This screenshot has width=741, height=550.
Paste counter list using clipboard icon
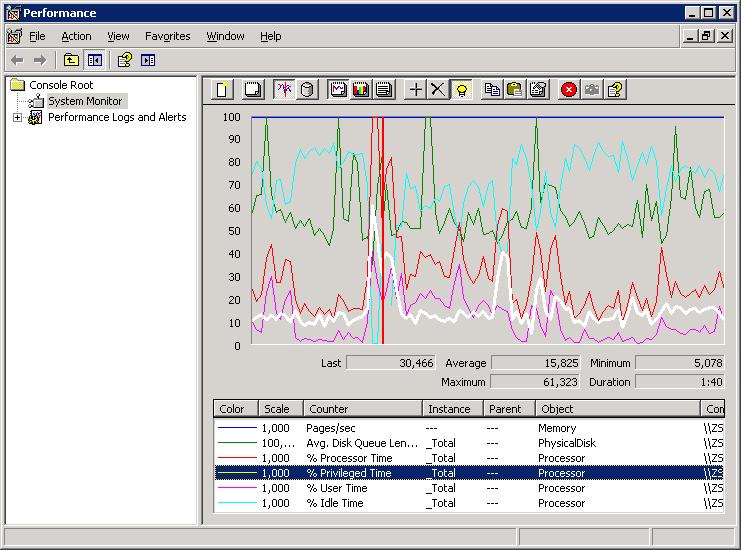click(514, 90)
